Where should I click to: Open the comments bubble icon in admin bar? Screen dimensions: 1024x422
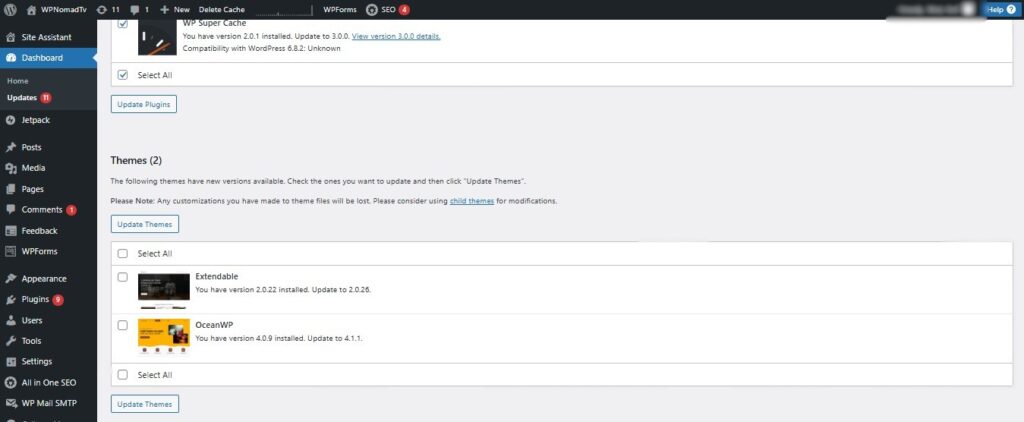point(135,10)
